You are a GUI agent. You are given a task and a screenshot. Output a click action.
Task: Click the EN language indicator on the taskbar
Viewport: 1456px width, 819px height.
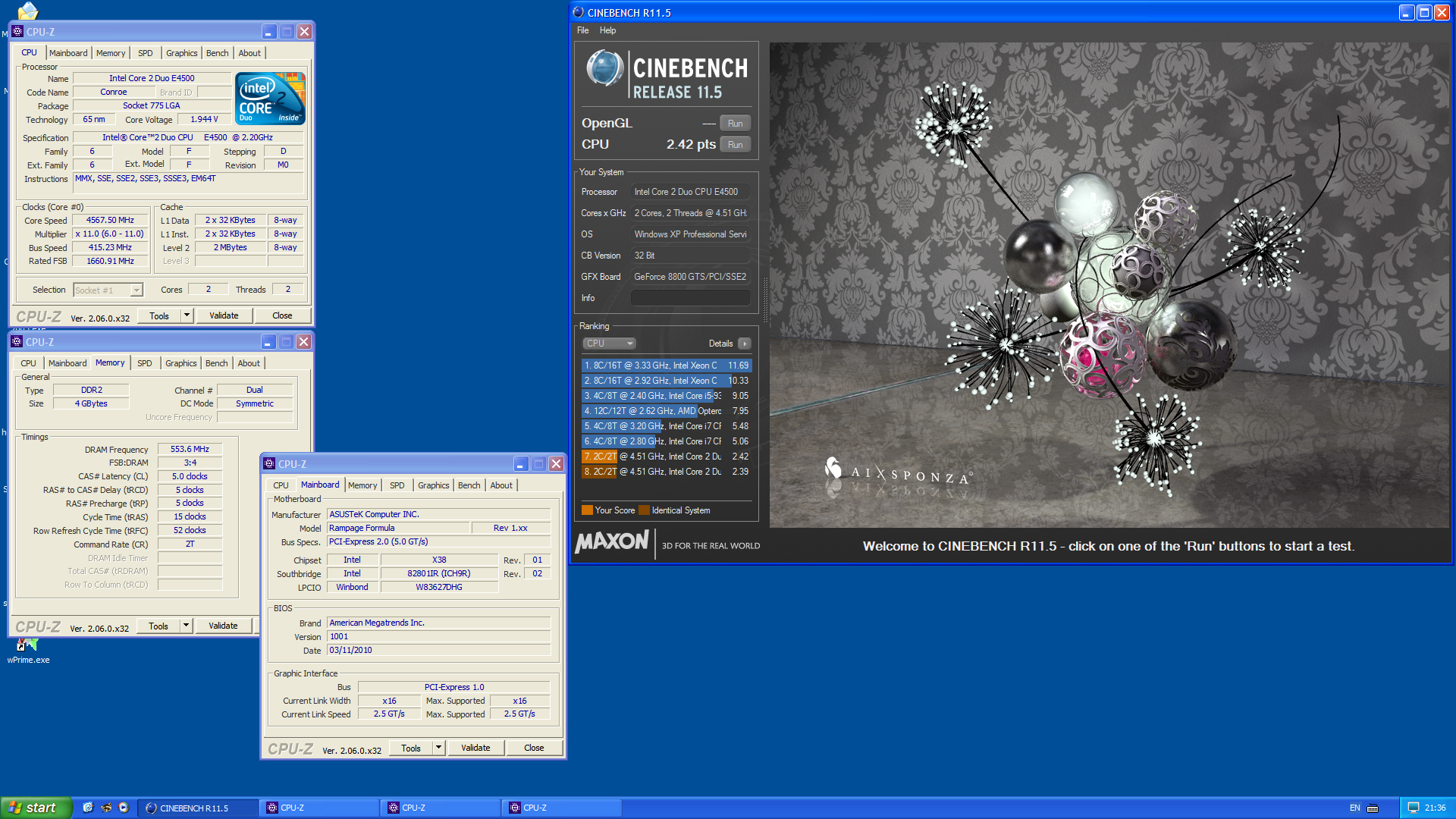click(x=1355, y=808)
